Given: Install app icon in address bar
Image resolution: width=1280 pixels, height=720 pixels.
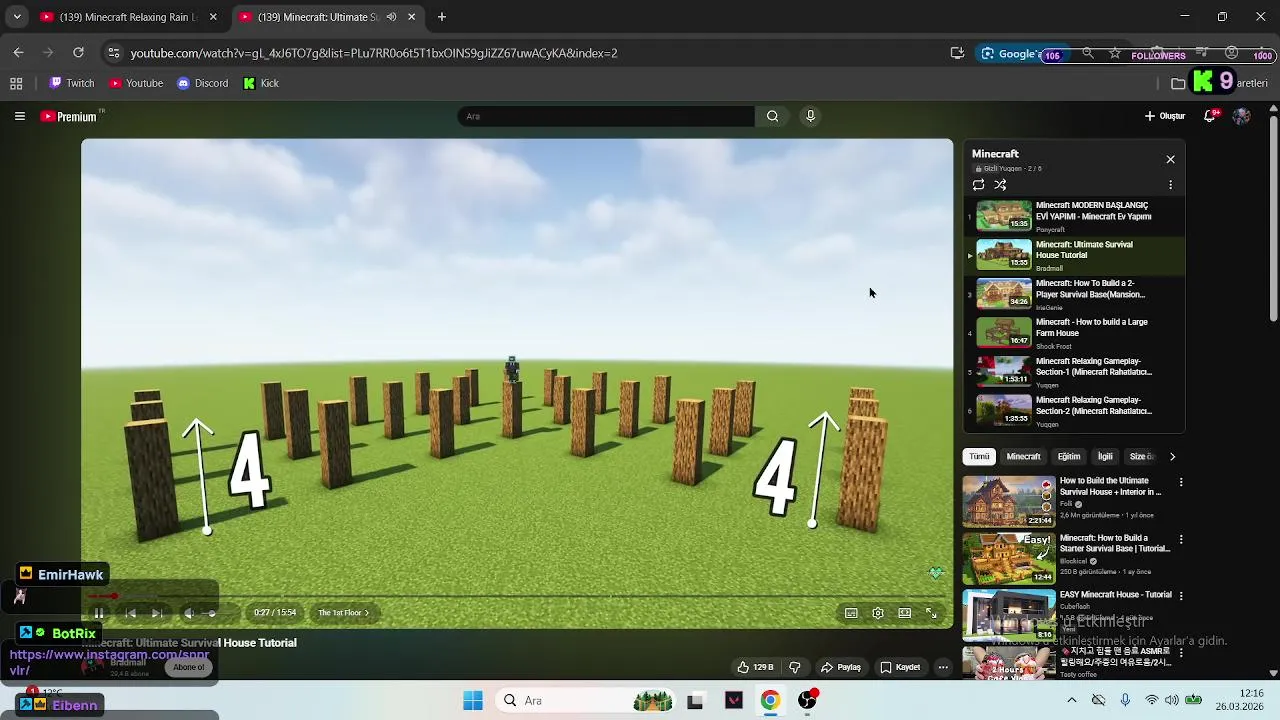Looking at the screenshot, I should point(957,53).
